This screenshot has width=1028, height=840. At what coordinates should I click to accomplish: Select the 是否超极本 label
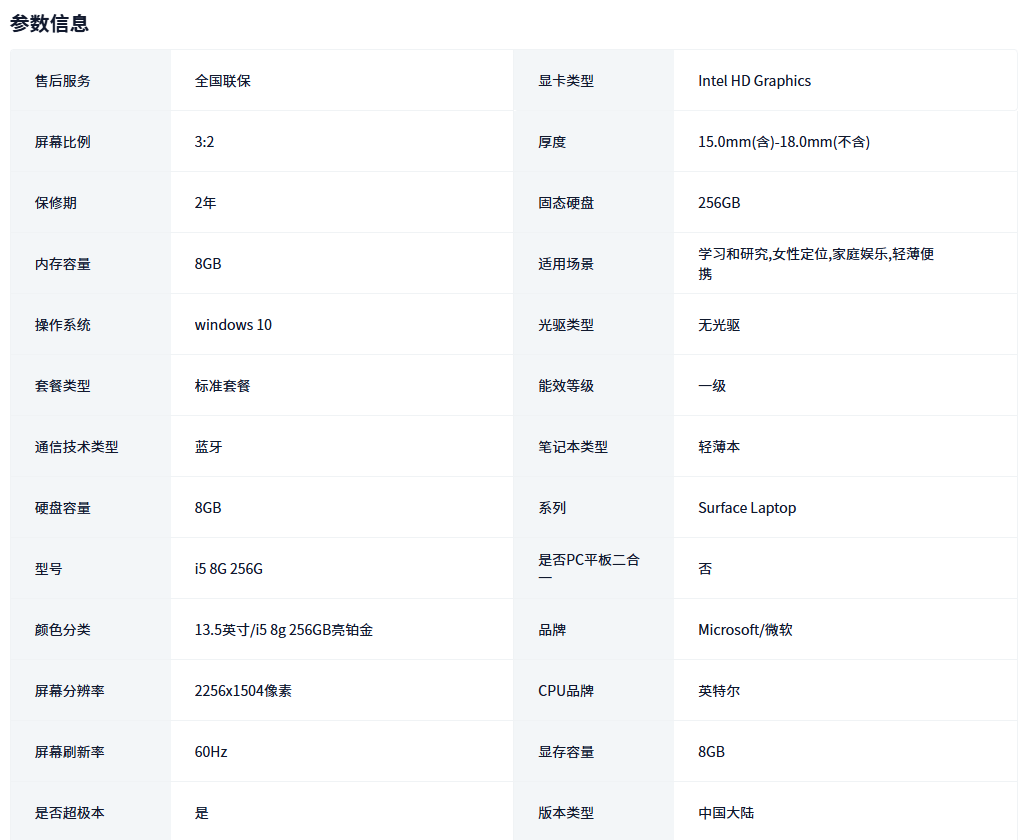[x=69, y=812]
